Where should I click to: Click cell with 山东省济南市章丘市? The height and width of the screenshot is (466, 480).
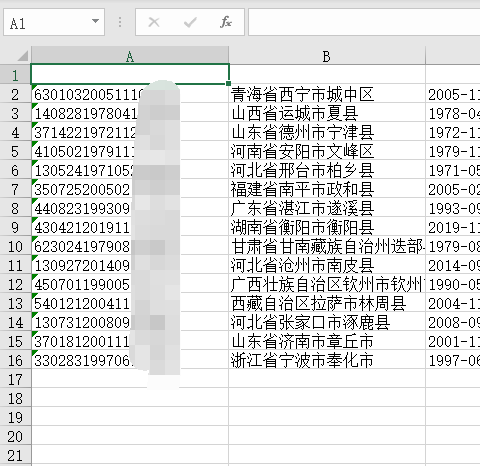(327, 340)
